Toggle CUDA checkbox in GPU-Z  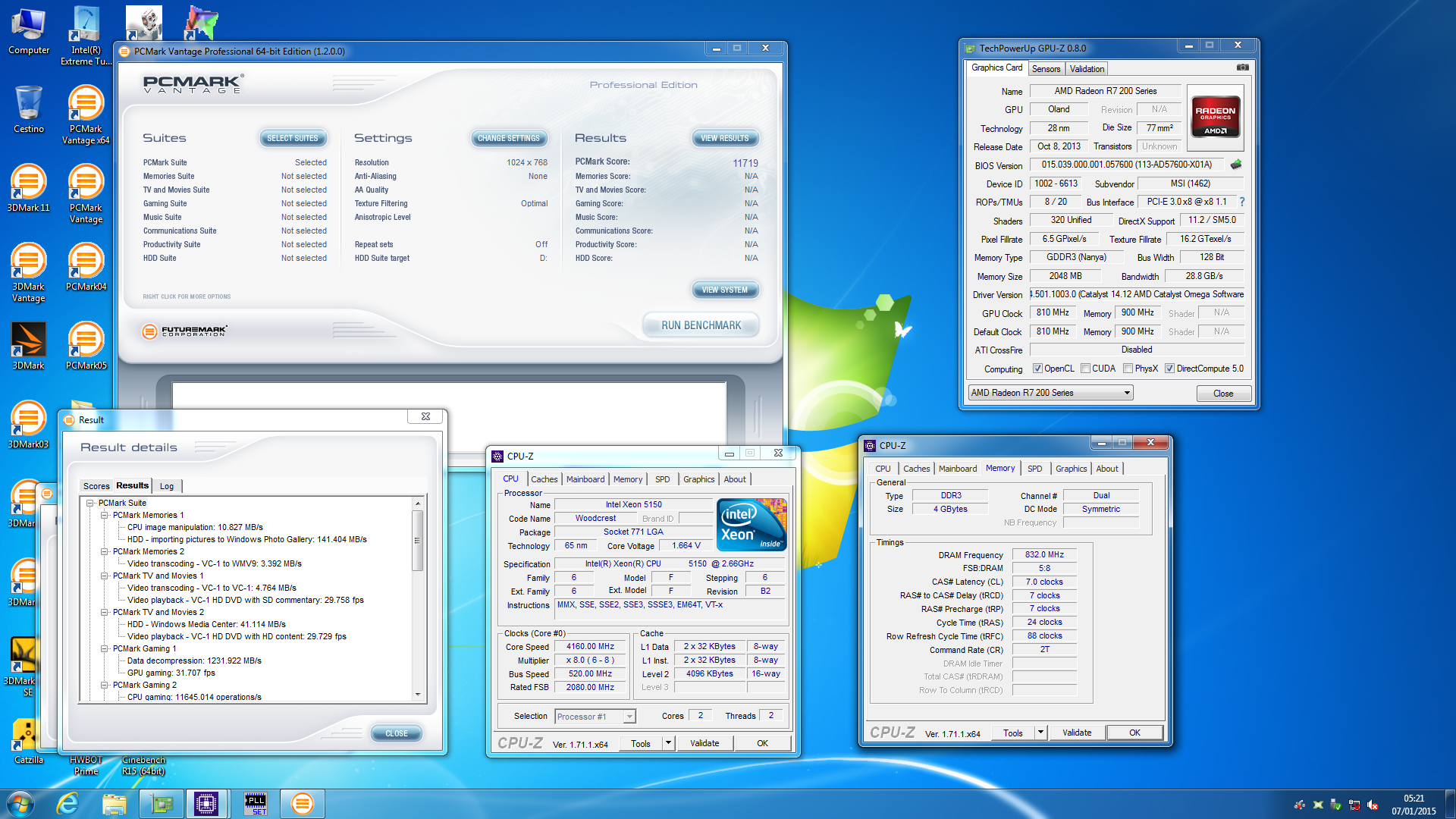click(1086, 369)
